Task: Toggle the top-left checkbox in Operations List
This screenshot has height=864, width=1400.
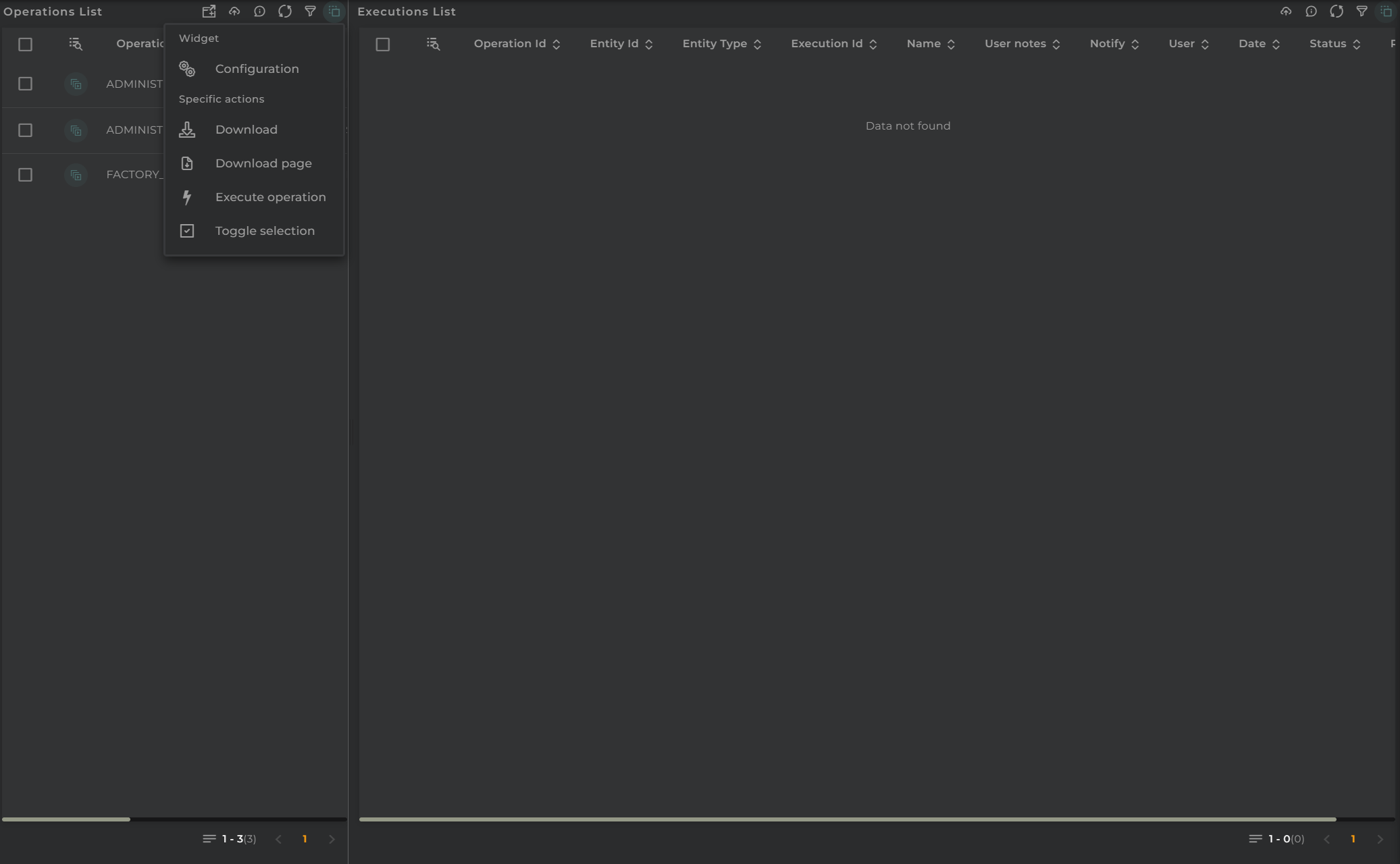Action: pyautogui.click(x=25, y=44)
